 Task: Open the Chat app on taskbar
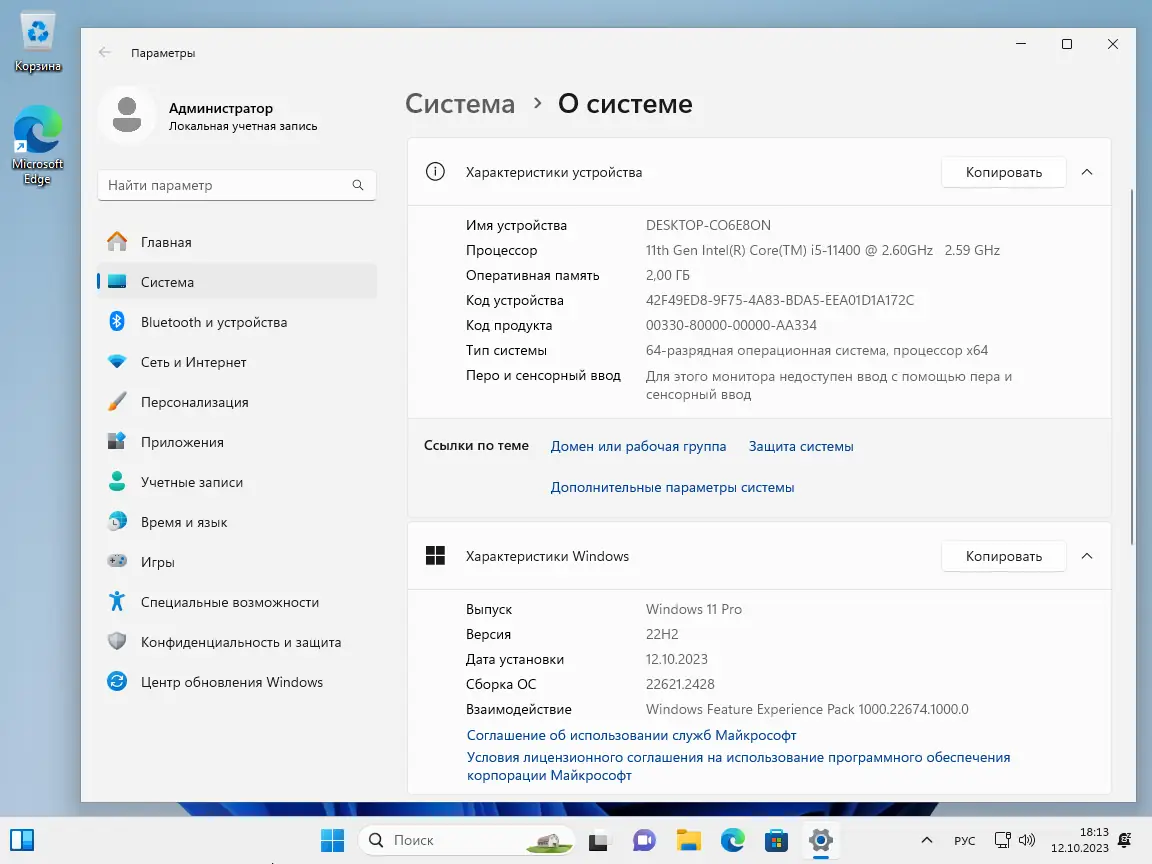tap(644, 840)
